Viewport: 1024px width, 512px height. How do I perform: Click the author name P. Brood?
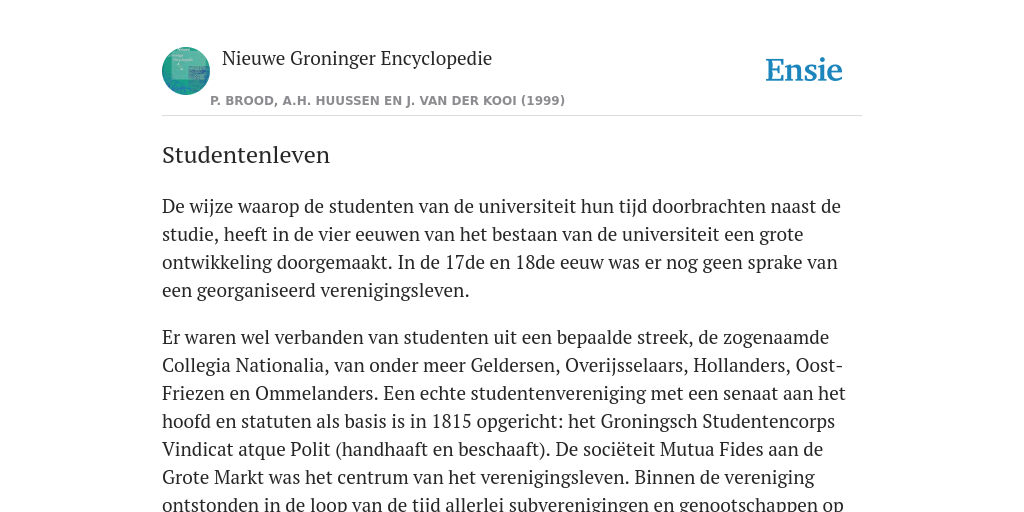(240, 101)
